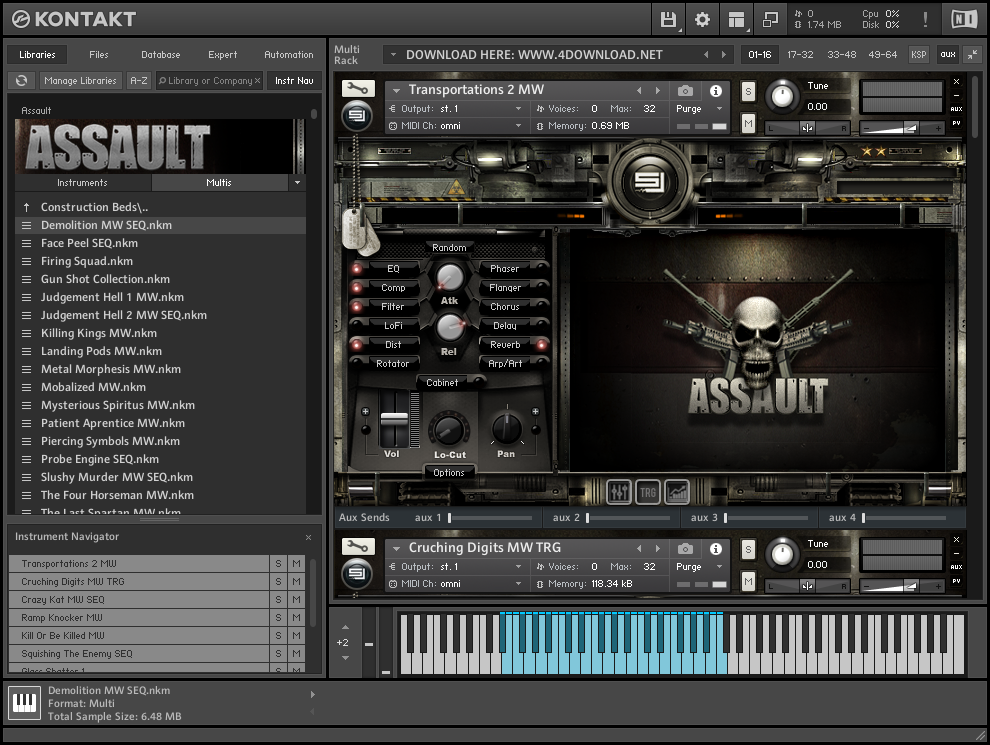990x745 pixels.
Task: Select instrument page 17-32
Action: pyautogui.click(x=800, y=55)
